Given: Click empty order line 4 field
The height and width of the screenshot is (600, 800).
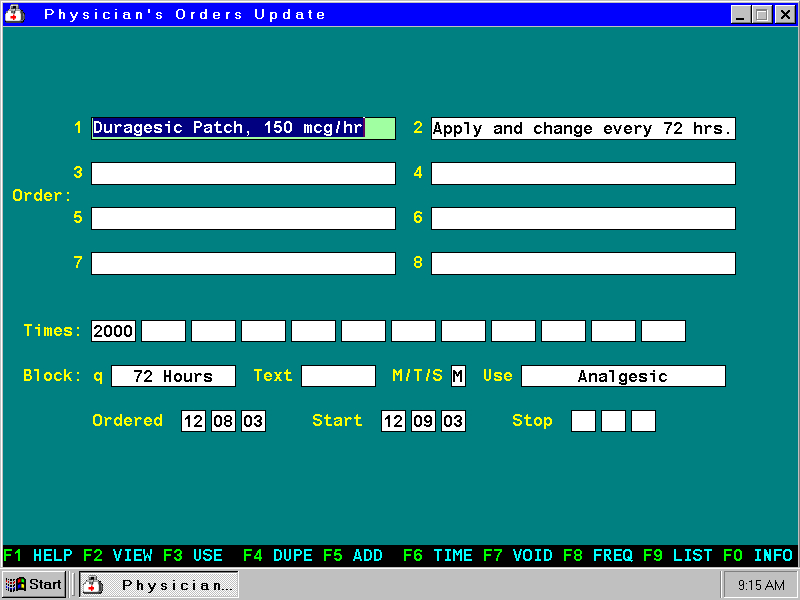Looking at the screenshot, I should tap(583, 173).
